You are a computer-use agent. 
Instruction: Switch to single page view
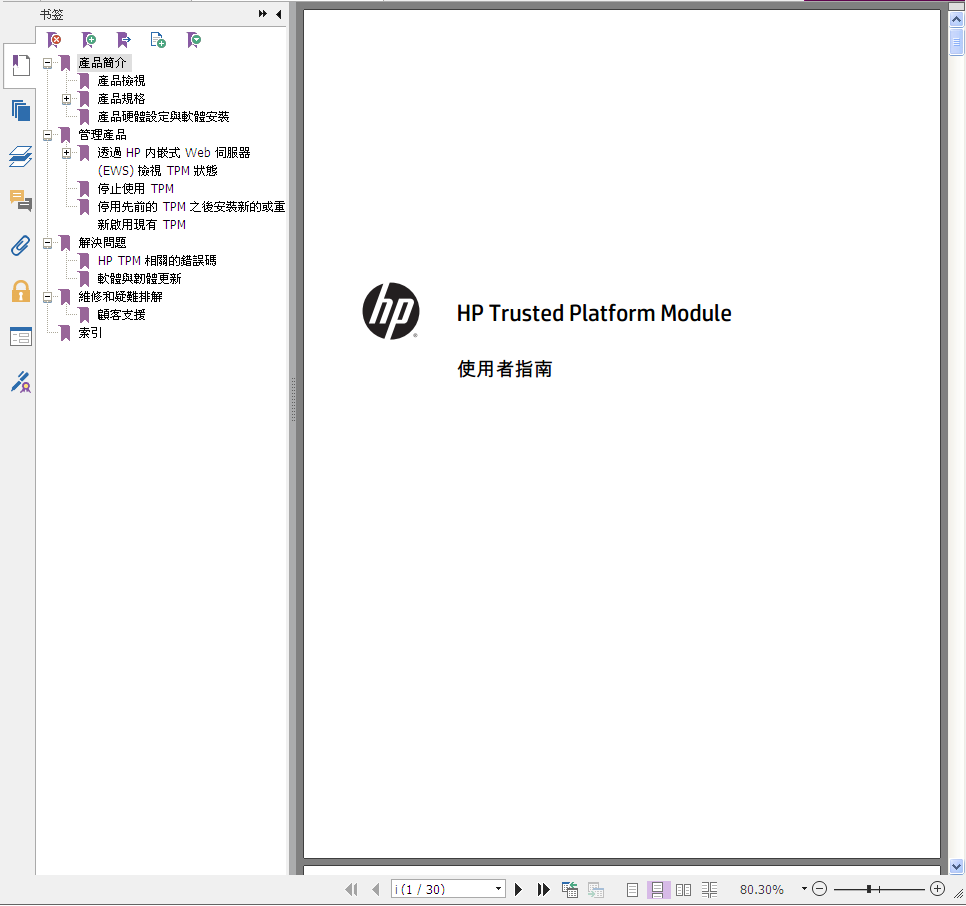pos(632,889)
